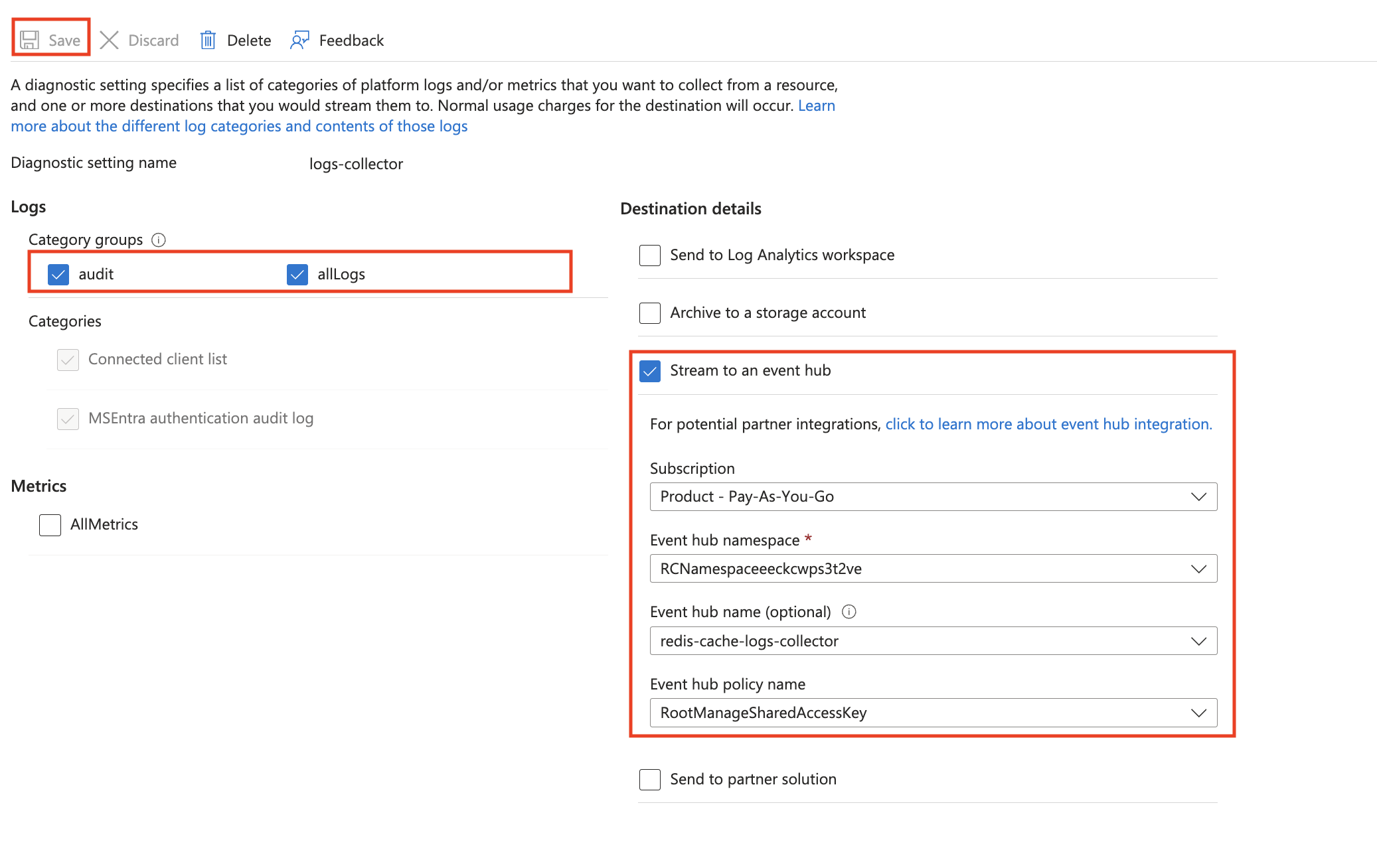Click the Delete trash can icon
Screen dimensions: 1377x868
click(208, 40)
